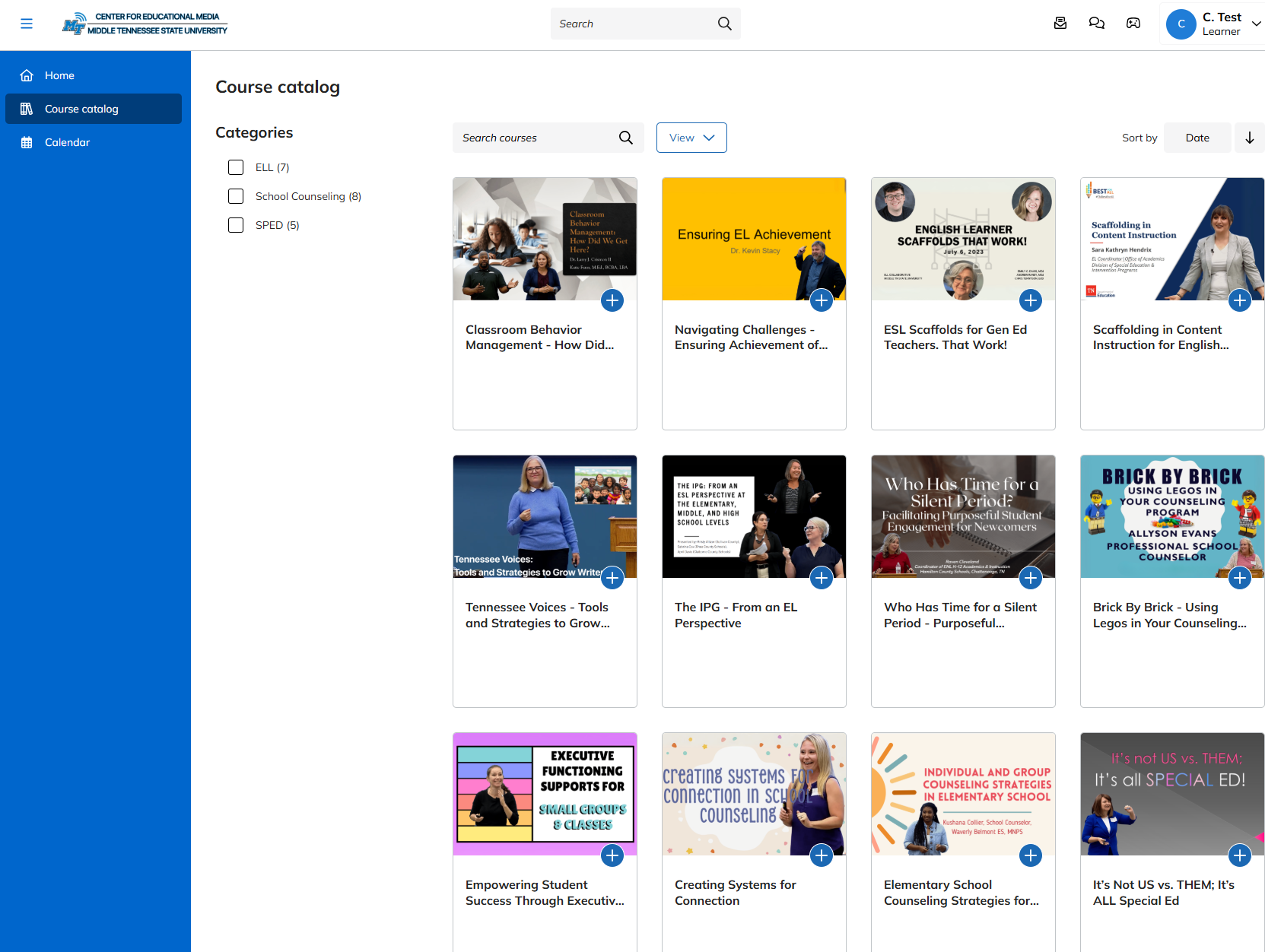
Task: Expand the View dropdown
Action: tap(691, 138)
